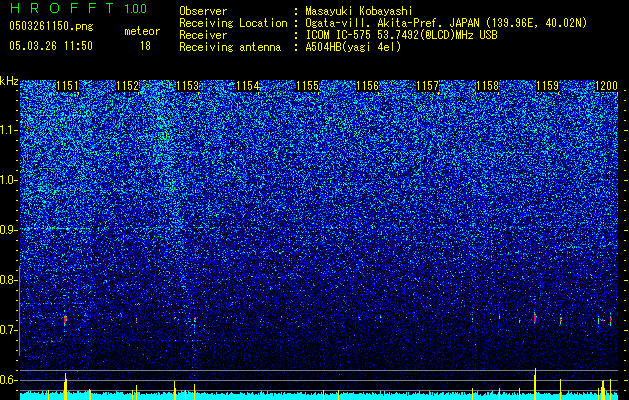Screen dimensions: 629x400
Task: Click the 1.0 frequency axis label
Action: (x=7, y=181)
